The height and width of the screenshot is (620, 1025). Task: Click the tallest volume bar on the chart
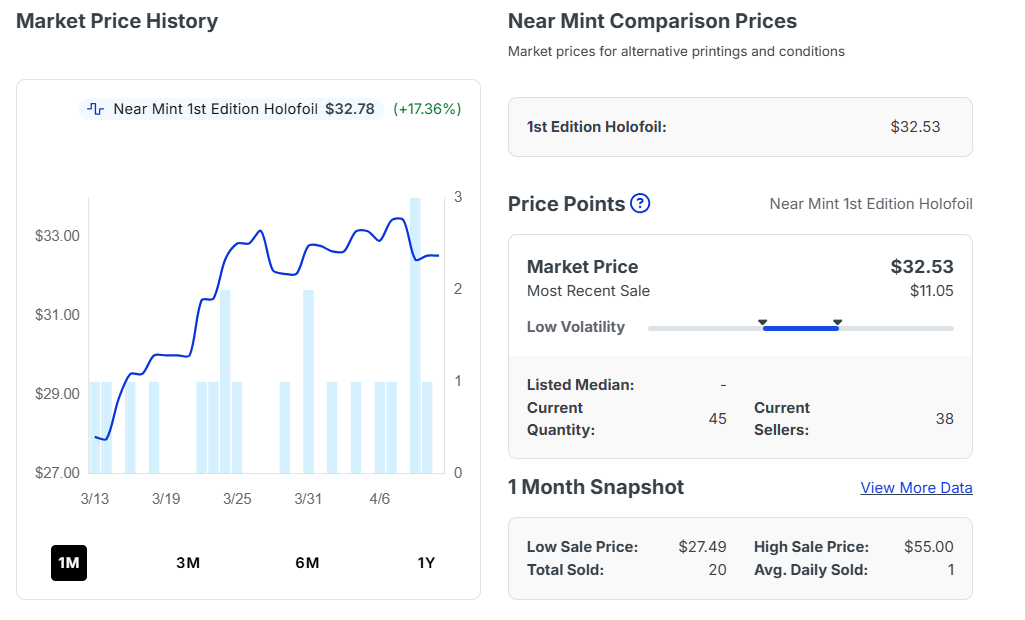tap(415, 335)
